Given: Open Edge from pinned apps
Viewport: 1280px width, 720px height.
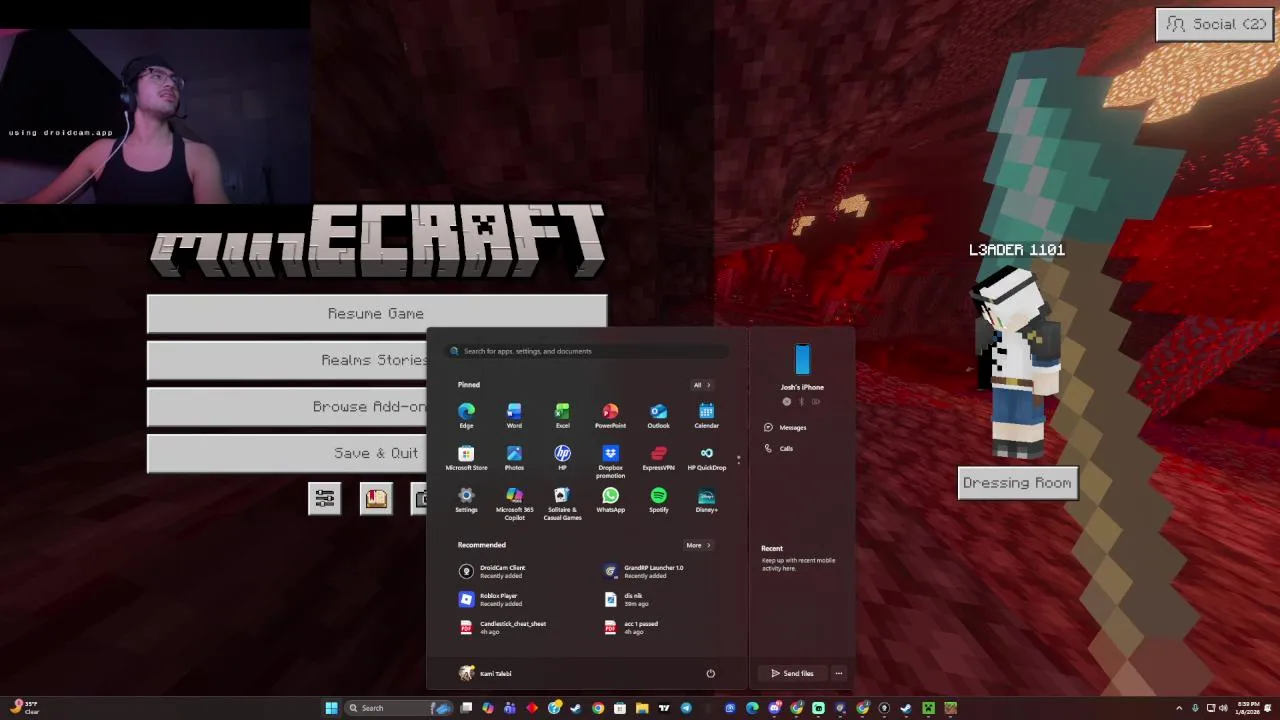Looking at the screenshot, I should (466, 415).
